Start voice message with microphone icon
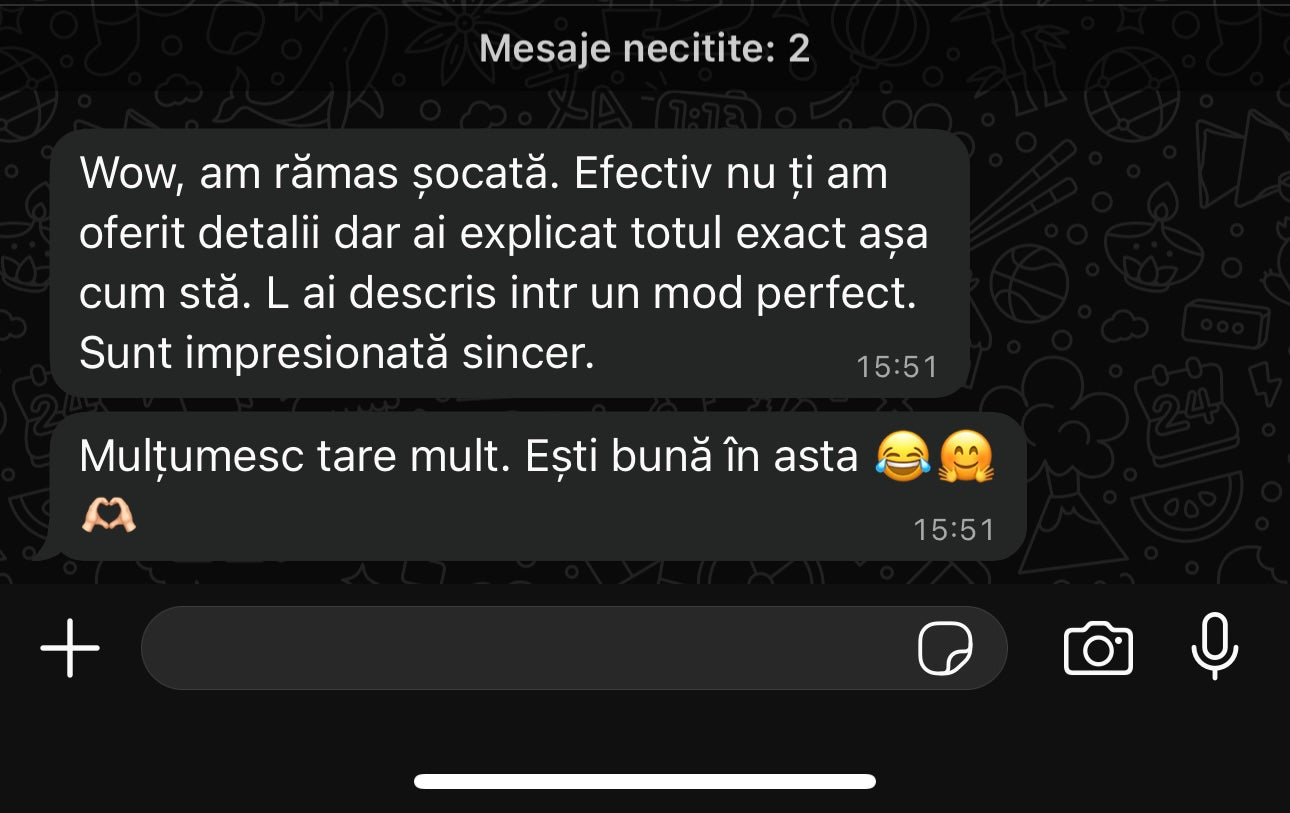 (1215, 647)
